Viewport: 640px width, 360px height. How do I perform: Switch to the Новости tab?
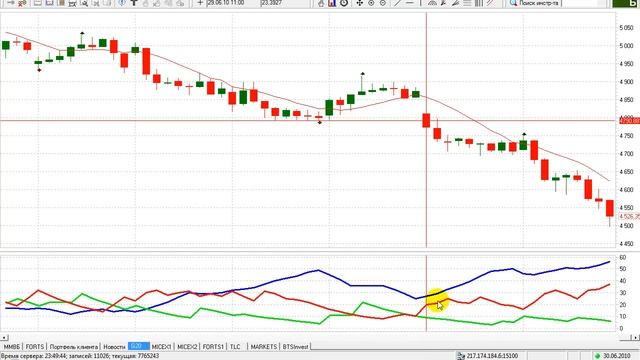coord(114,347)
